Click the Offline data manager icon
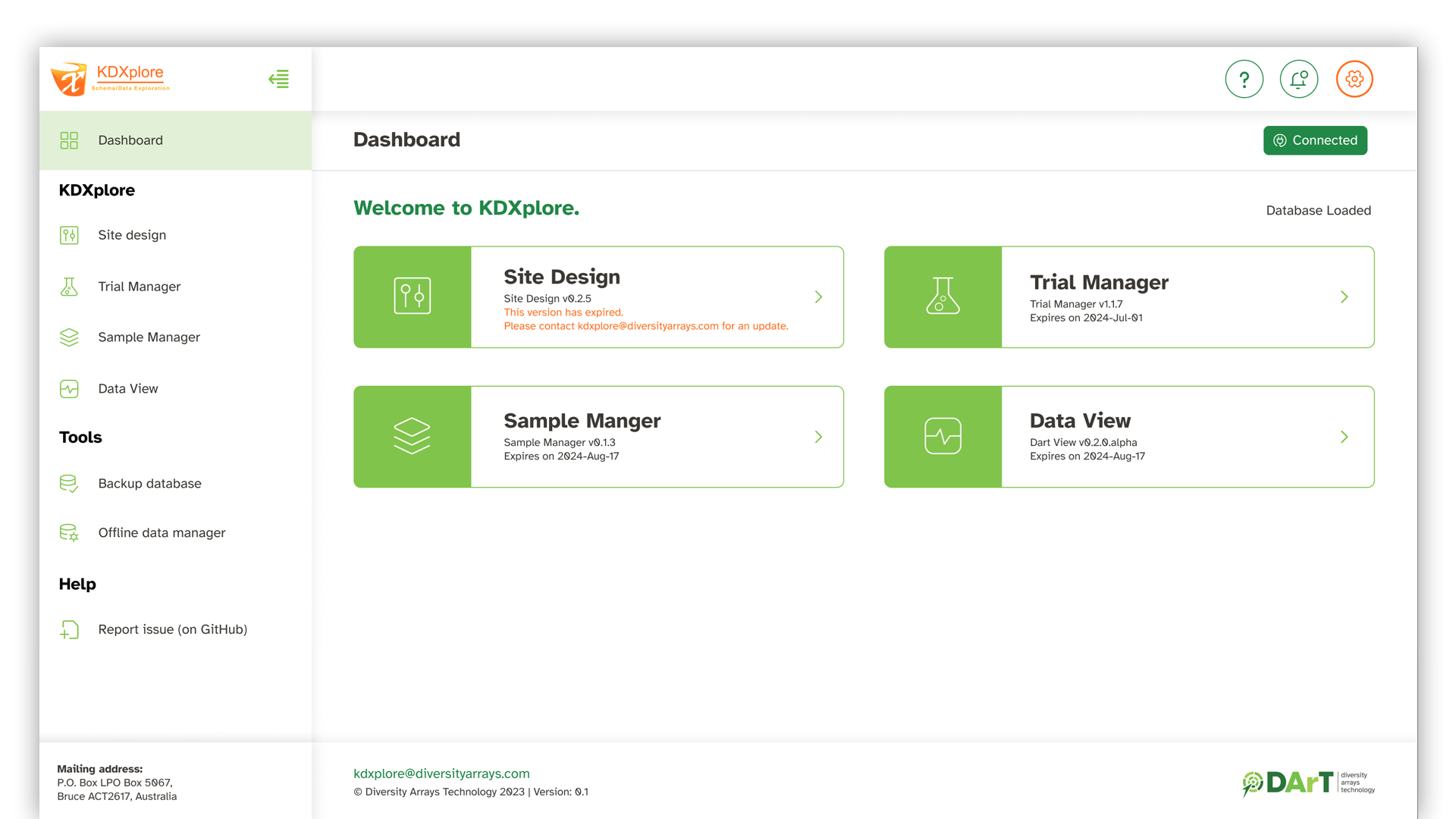1456x819 pixels. point(69,533)
